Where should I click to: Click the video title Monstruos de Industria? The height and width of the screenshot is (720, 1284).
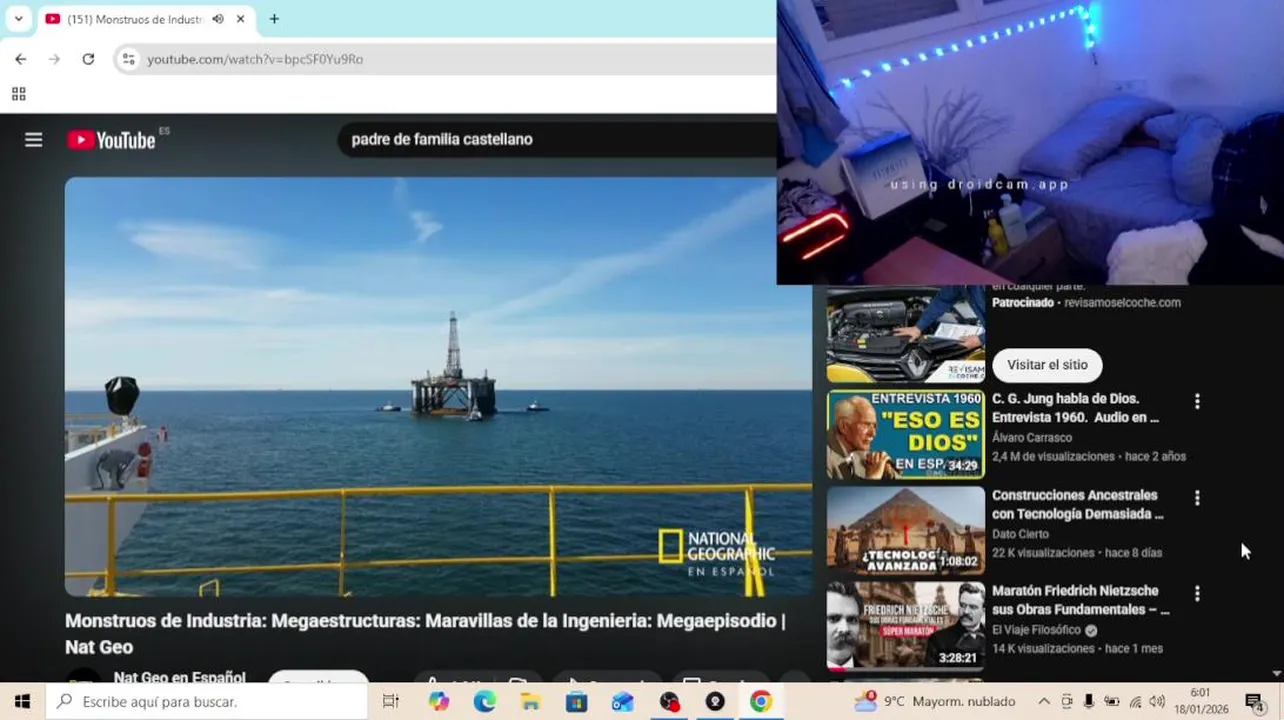(x=425, y=633)
